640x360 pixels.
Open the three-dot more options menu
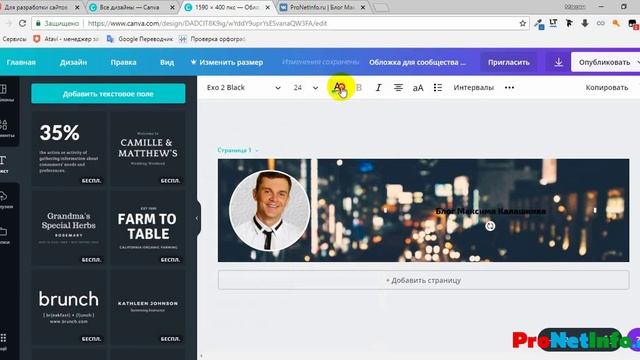coord(509,87)
